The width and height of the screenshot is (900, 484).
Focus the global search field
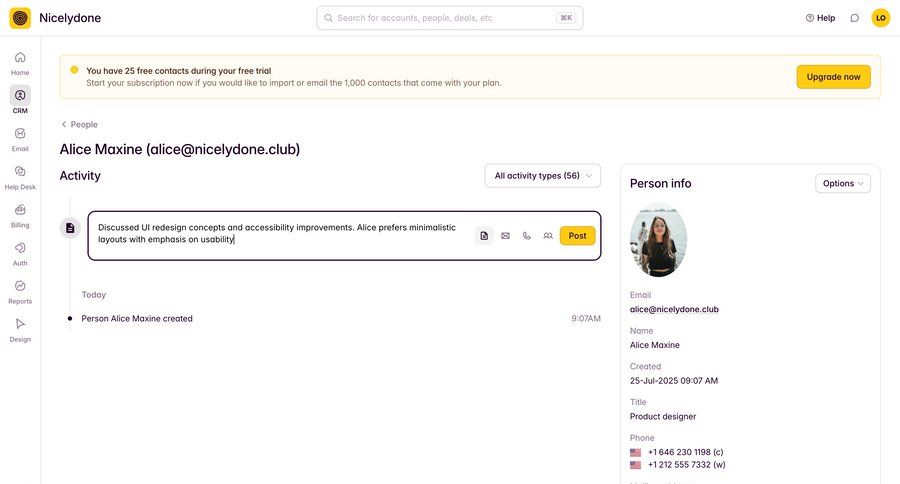click(449, 18)
